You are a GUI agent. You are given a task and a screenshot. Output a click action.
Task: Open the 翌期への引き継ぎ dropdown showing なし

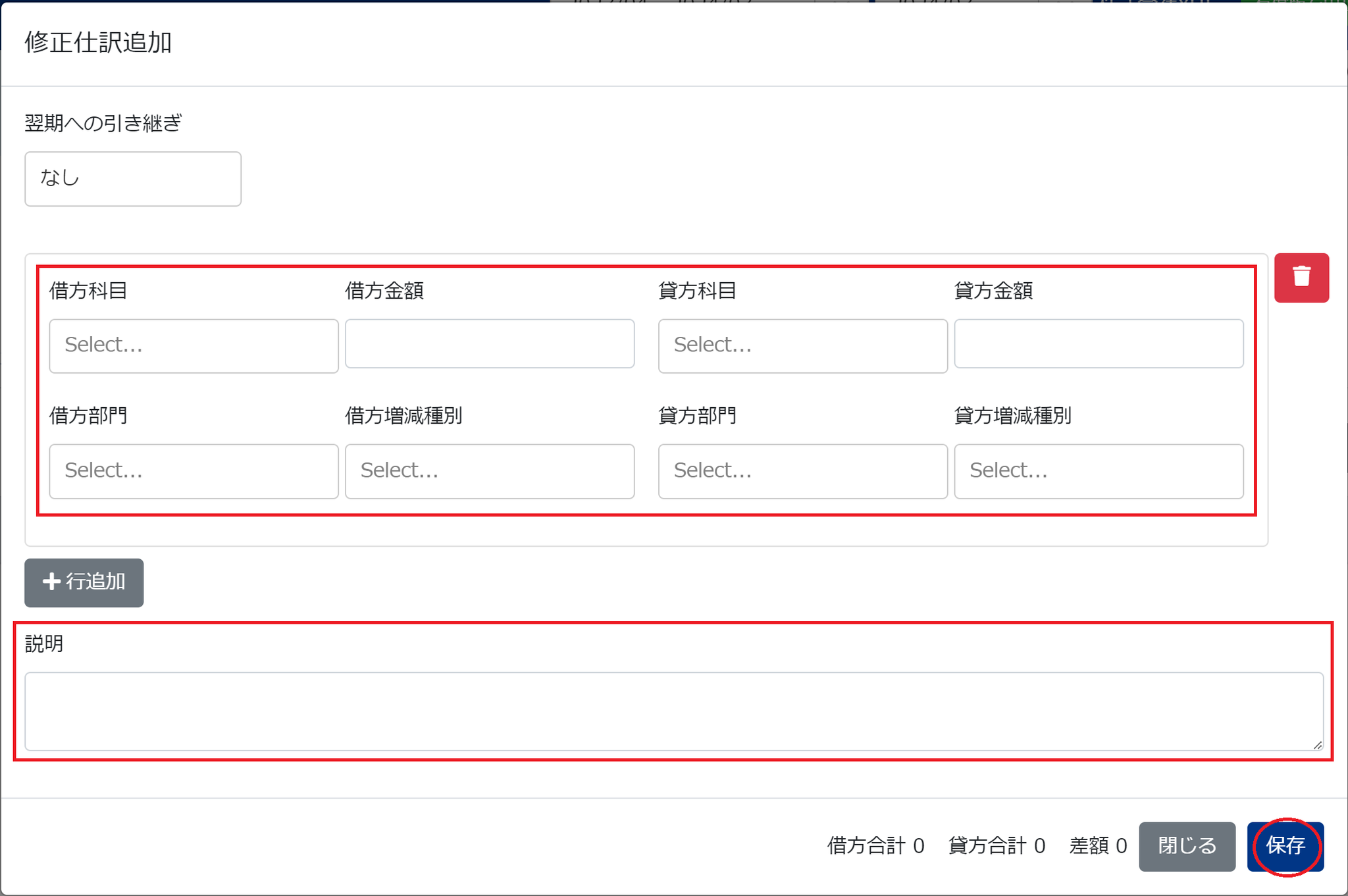[x=132, y=178]
